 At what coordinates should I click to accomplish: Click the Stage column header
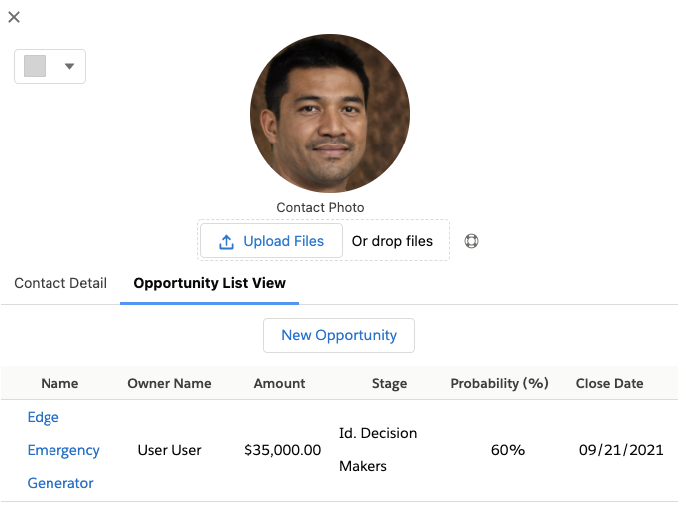[389, 383]
